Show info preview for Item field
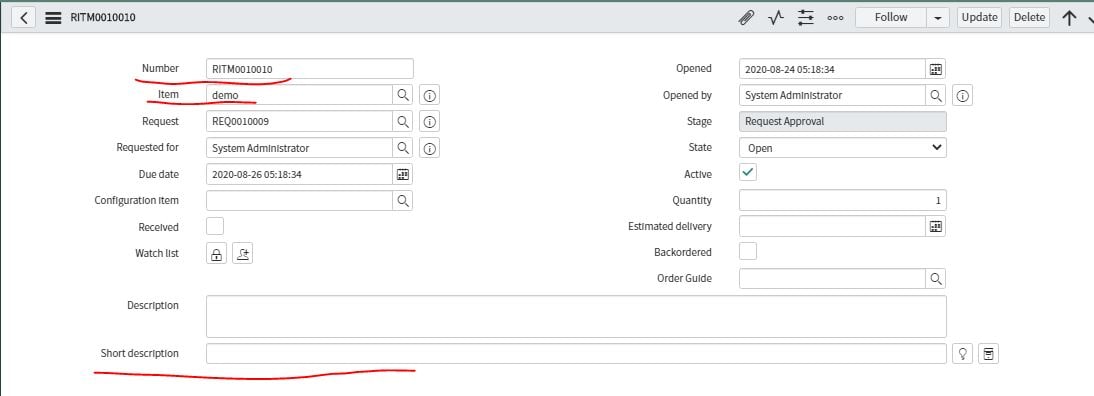 [430, 96]
